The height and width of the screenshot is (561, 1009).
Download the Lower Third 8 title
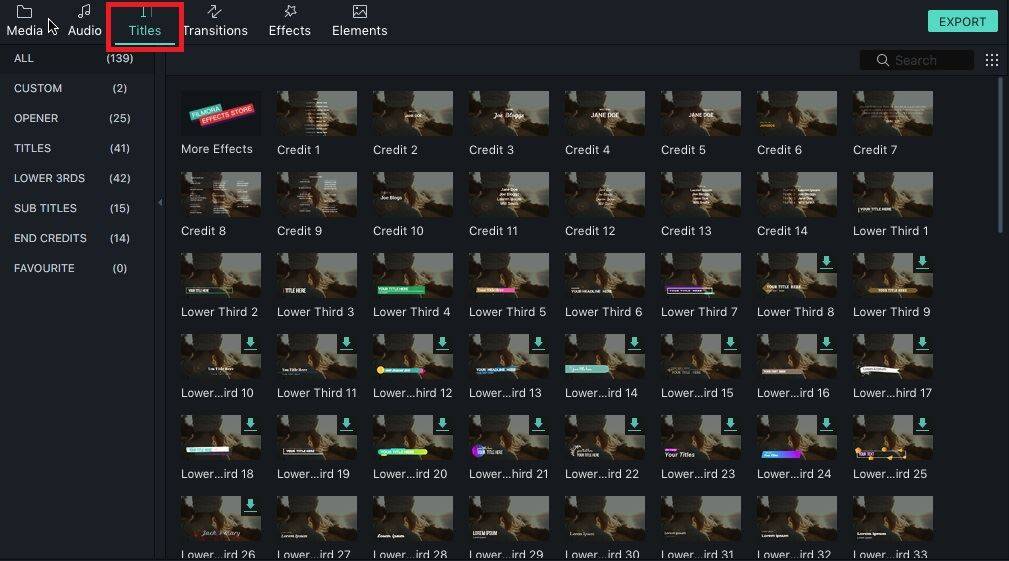tap(826, 262)
